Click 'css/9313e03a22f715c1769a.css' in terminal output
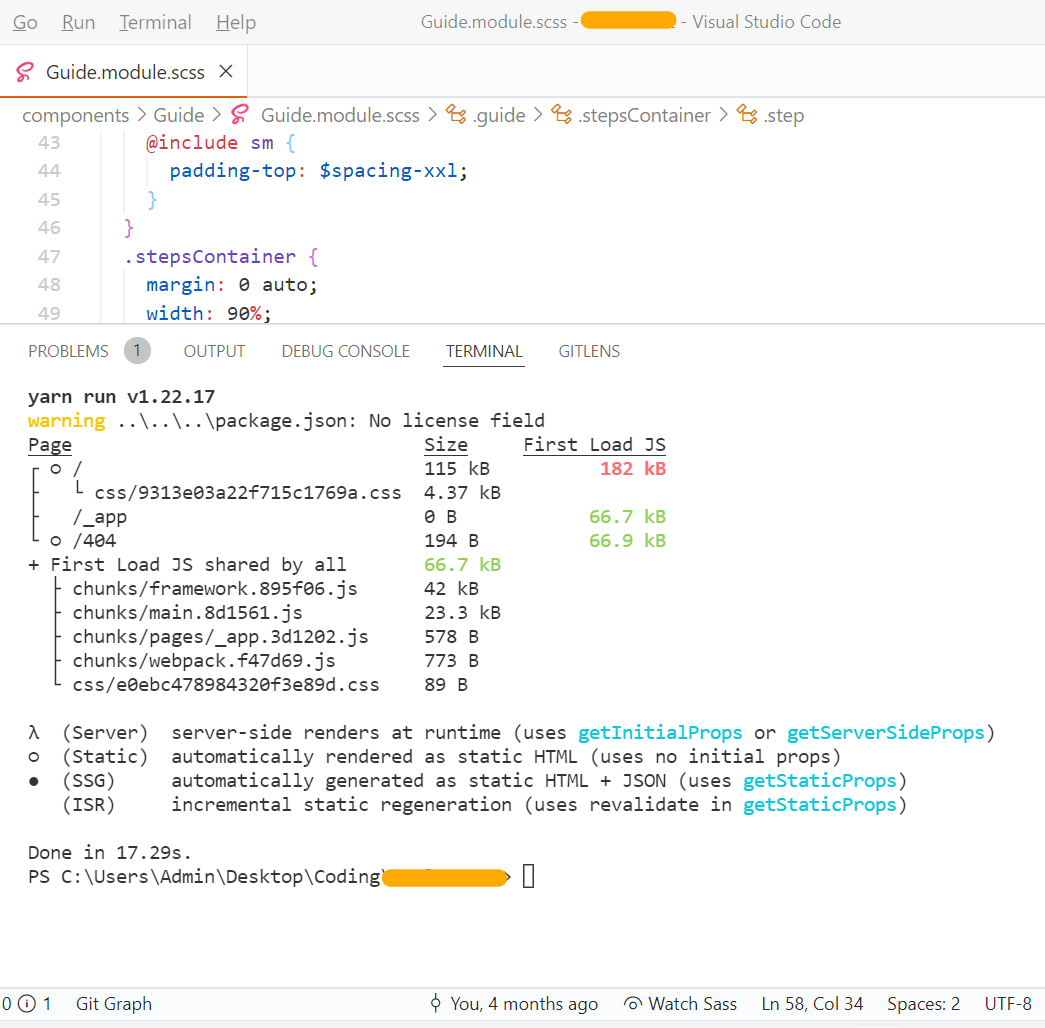Screen dimensions: 1045x1028 coord(248,493)
